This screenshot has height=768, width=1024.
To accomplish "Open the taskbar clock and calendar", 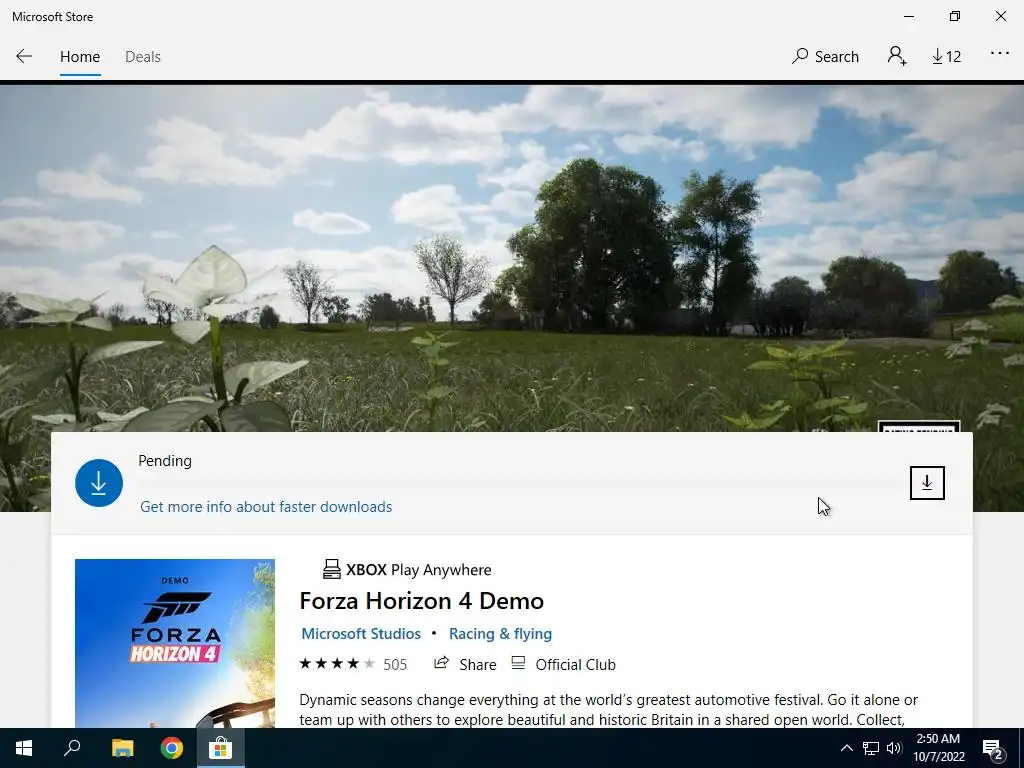I will tap(938, 748).
